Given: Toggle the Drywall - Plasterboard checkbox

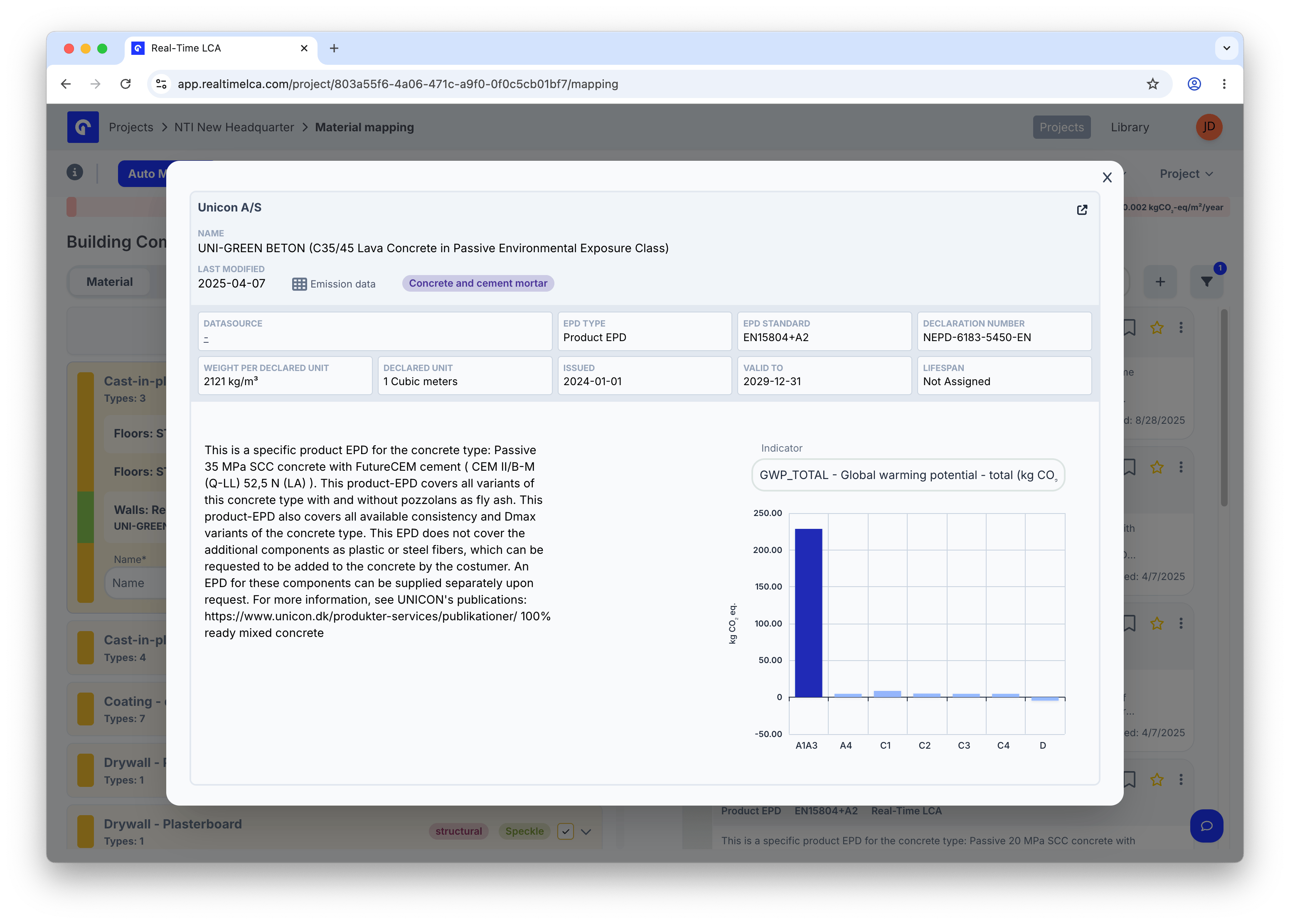Looking at the screenshot, I should tap(565, 831).
